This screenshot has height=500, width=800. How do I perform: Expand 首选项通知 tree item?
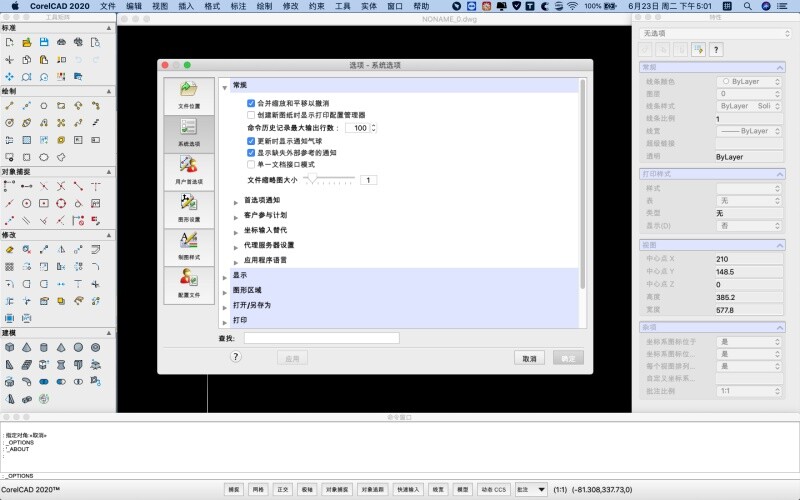[x=236, y=203]
